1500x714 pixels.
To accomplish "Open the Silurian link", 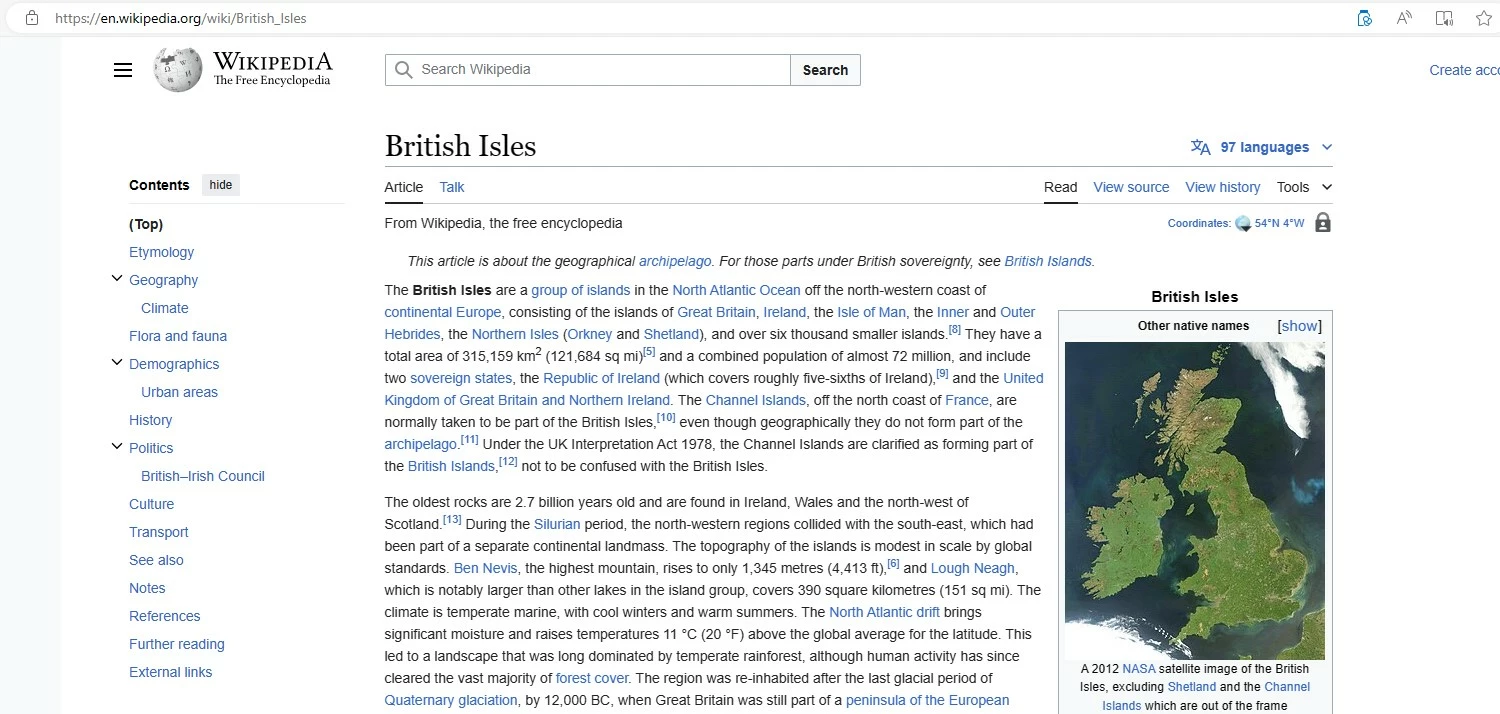I will coord(557,524).
